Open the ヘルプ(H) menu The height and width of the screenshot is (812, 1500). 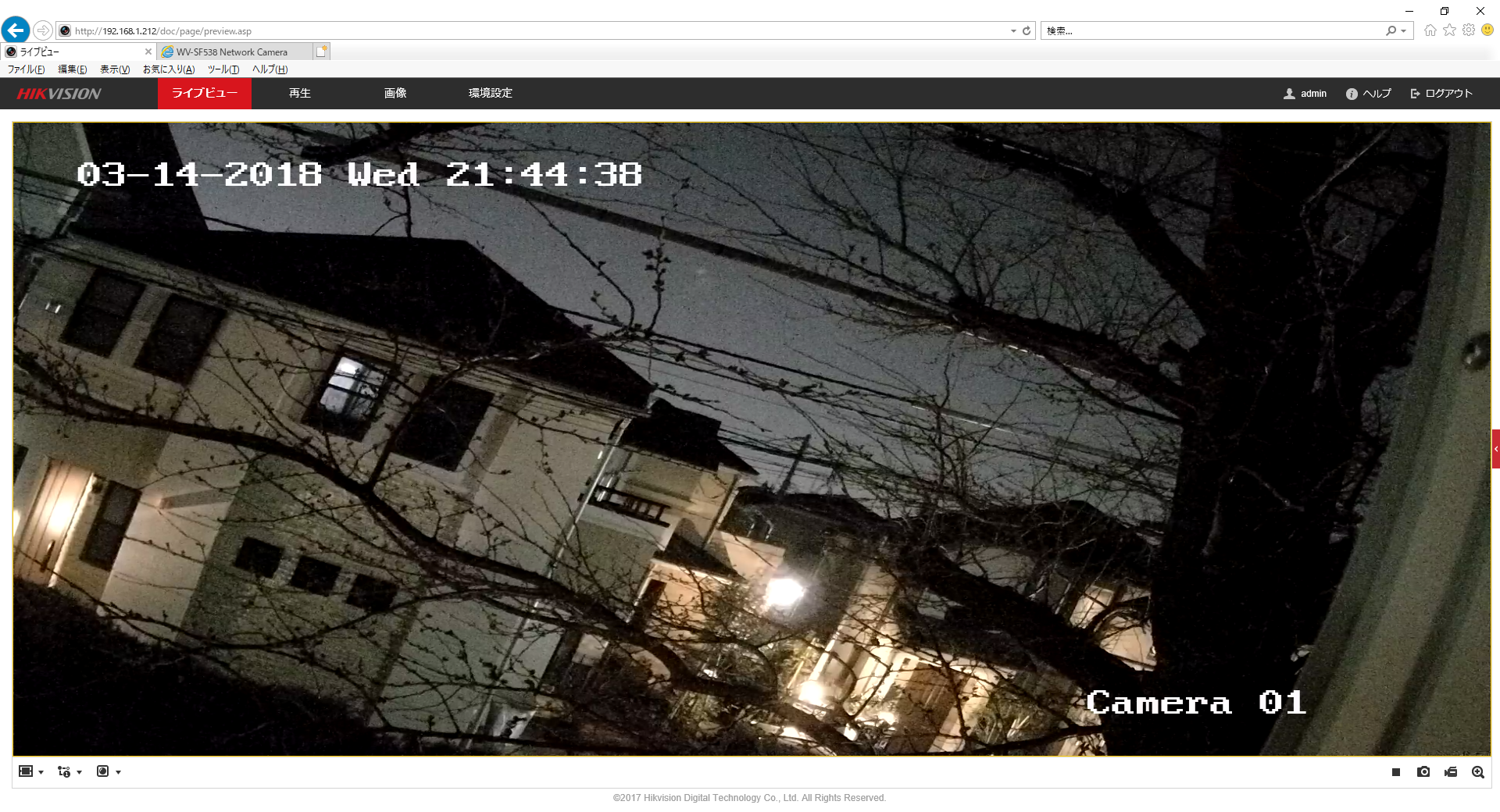click(x=270, y=69)
